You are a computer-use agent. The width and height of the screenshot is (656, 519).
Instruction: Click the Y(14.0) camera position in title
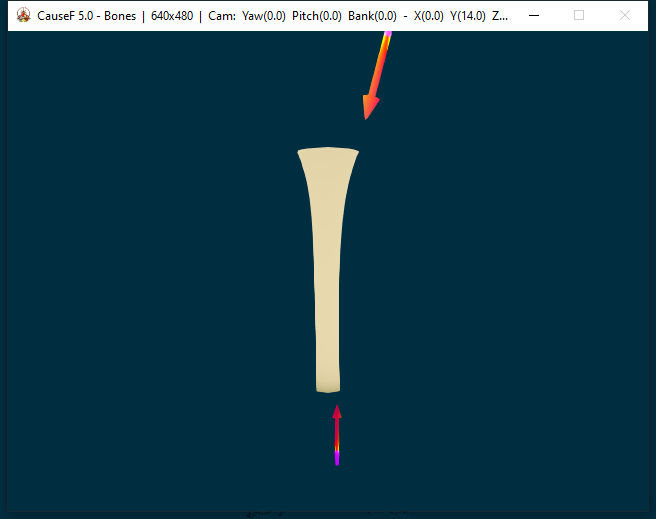468,16
